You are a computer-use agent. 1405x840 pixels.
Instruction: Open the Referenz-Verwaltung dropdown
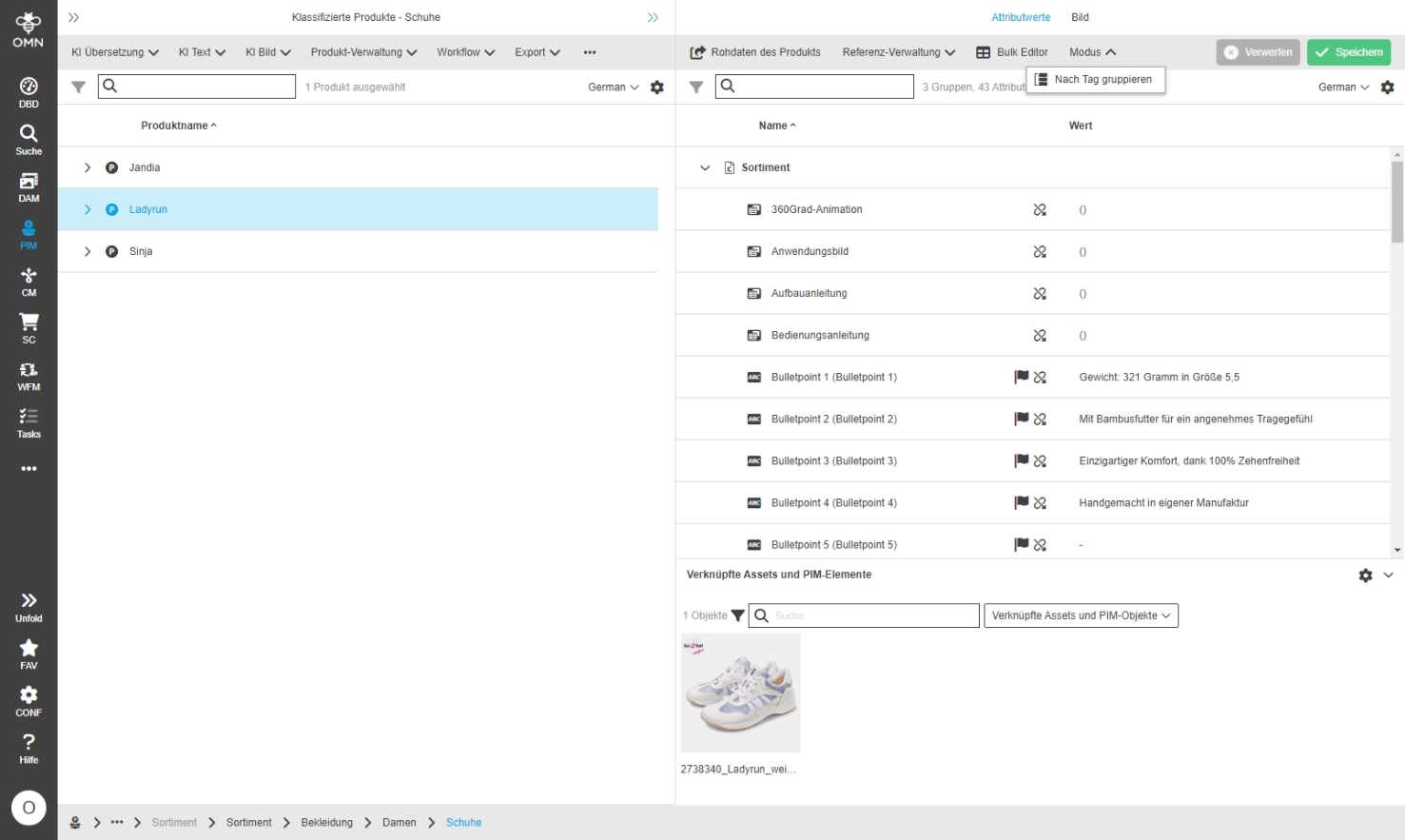tap(899, 52)
